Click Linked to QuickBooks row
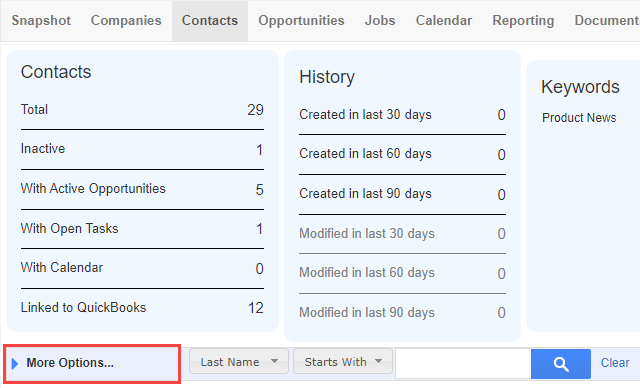Screen dimensions: 640x388 [142, 308]
